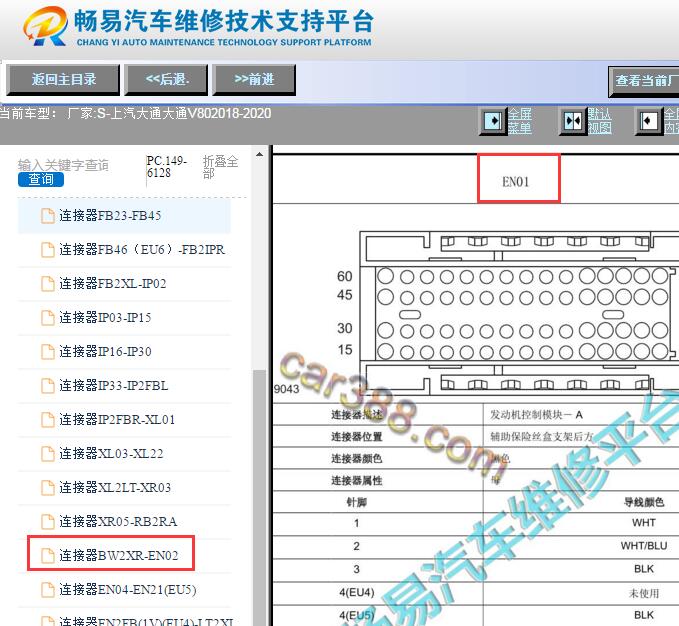The width and height of the screenshot is (679, 626).
Task: Click the blue 查询 search button
Action: pos(41,179)
